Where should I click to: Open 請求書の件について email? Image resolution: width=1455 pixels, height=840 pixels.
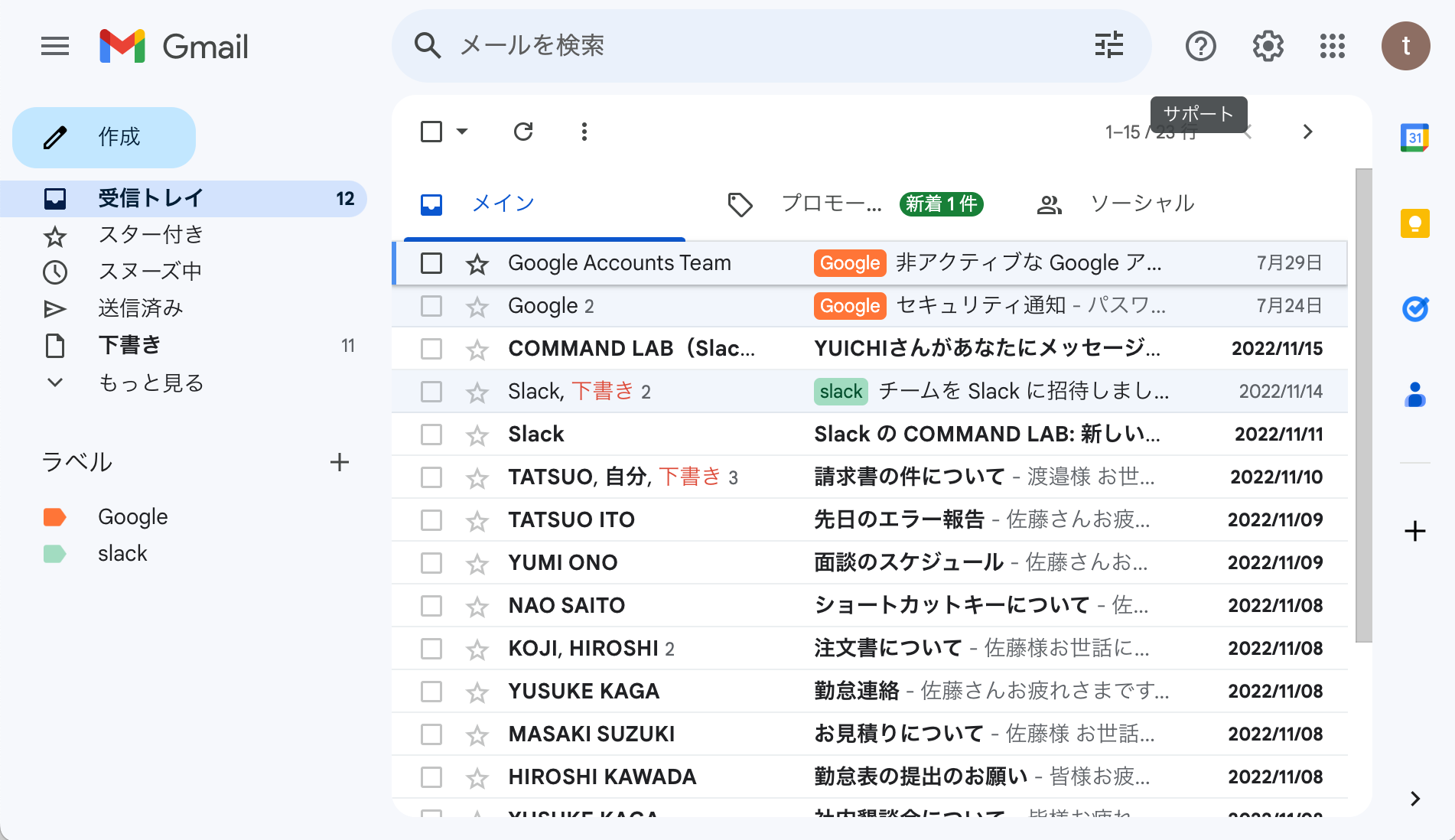click(x=870, y=477)
